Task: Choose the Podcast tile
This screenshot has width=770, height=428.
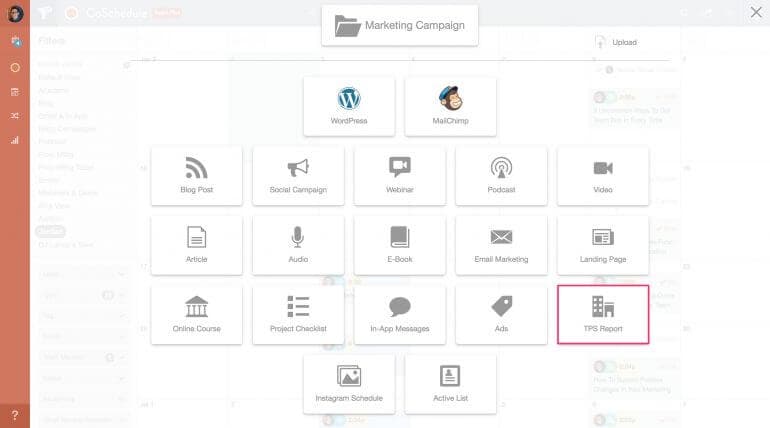Action: tap(501, 175)
